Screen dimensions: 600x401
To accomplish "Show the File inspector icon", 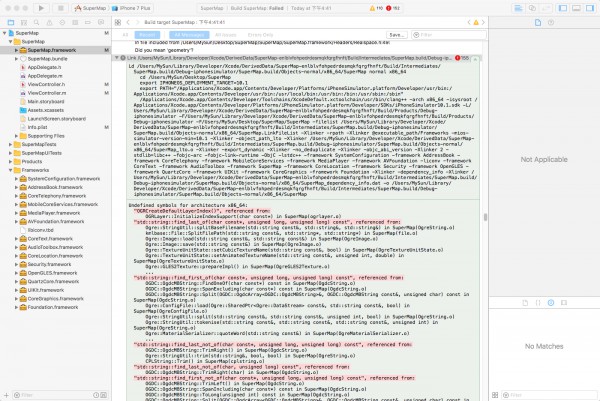I will [x=538, y=23].
